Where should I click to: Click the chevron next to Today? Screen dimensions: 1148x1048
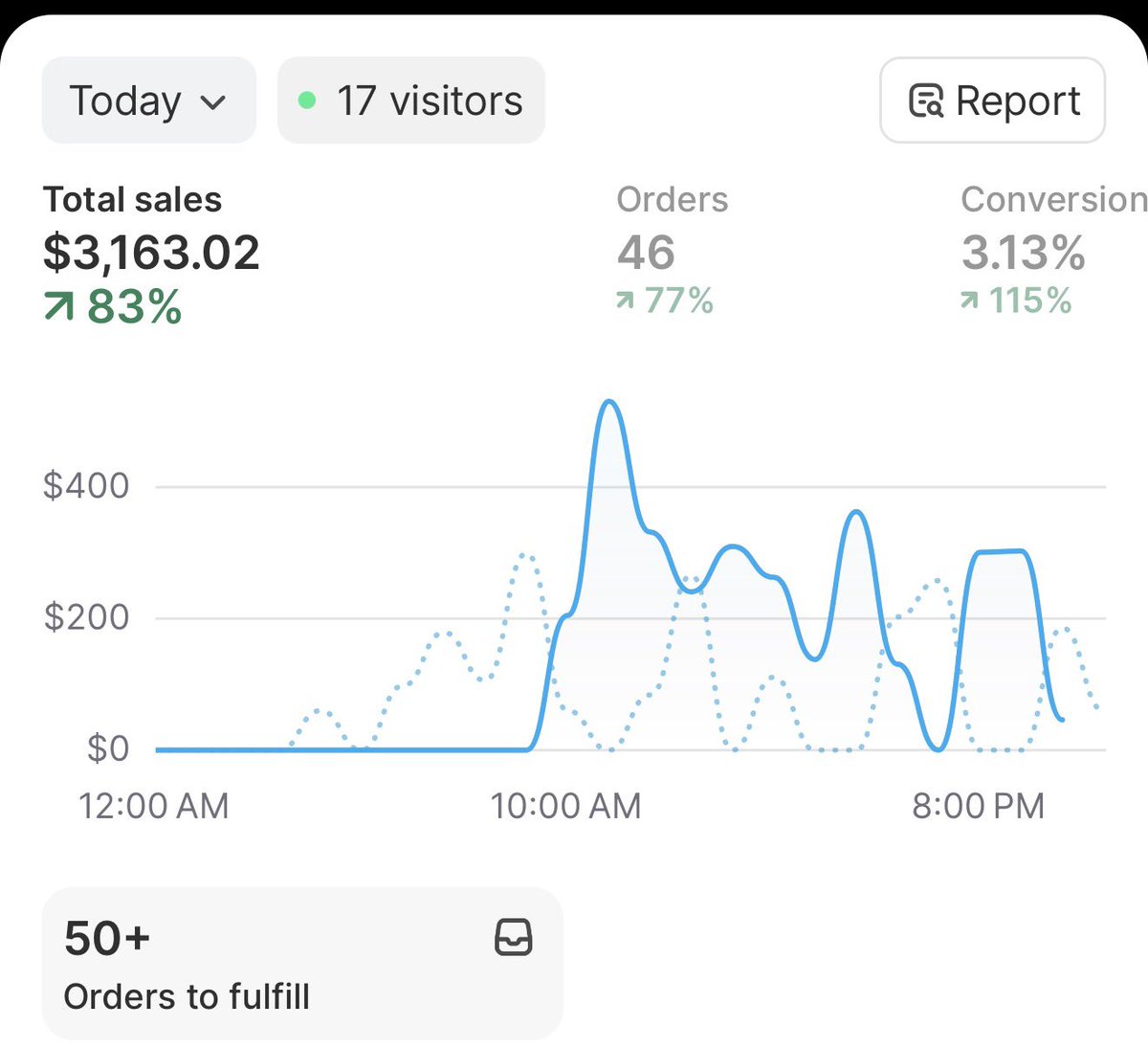click(x=214, y=101)
